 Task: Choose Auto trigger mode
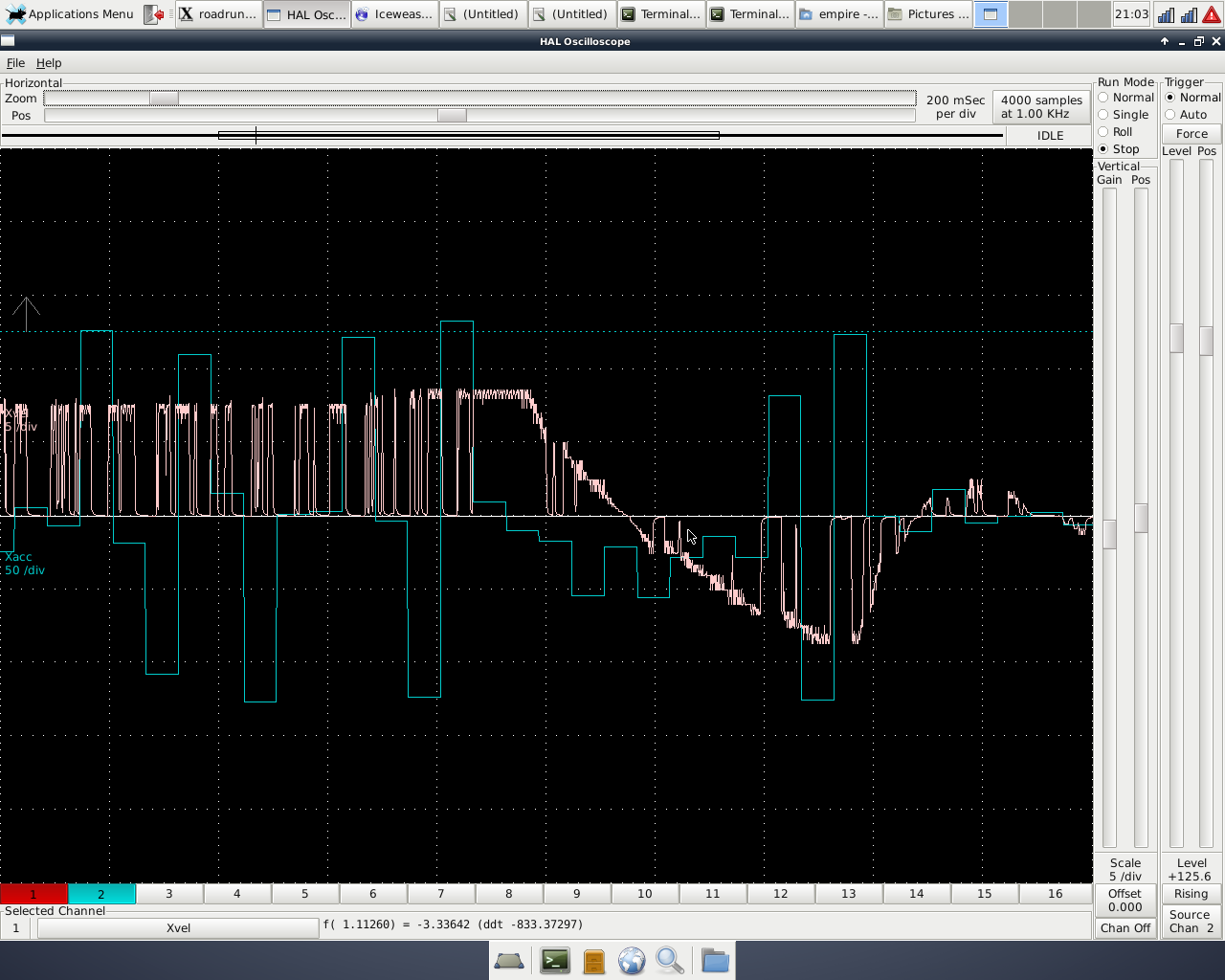pyautogui.click(x=1187, y=115)
